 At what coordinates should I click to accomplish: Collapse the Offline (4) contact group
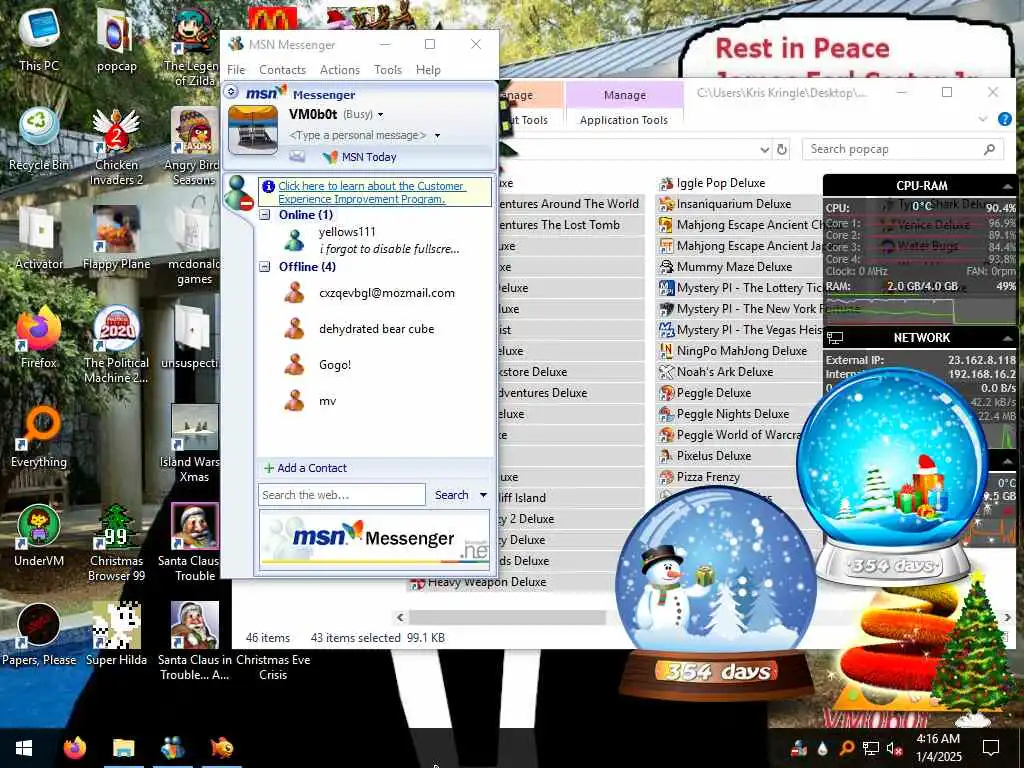(265, 266)
